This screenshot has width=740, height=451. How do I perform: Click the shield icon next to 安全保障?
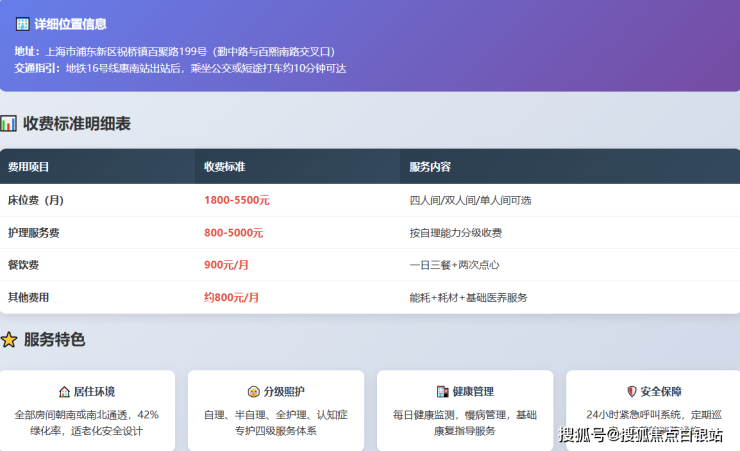[631, 392]
